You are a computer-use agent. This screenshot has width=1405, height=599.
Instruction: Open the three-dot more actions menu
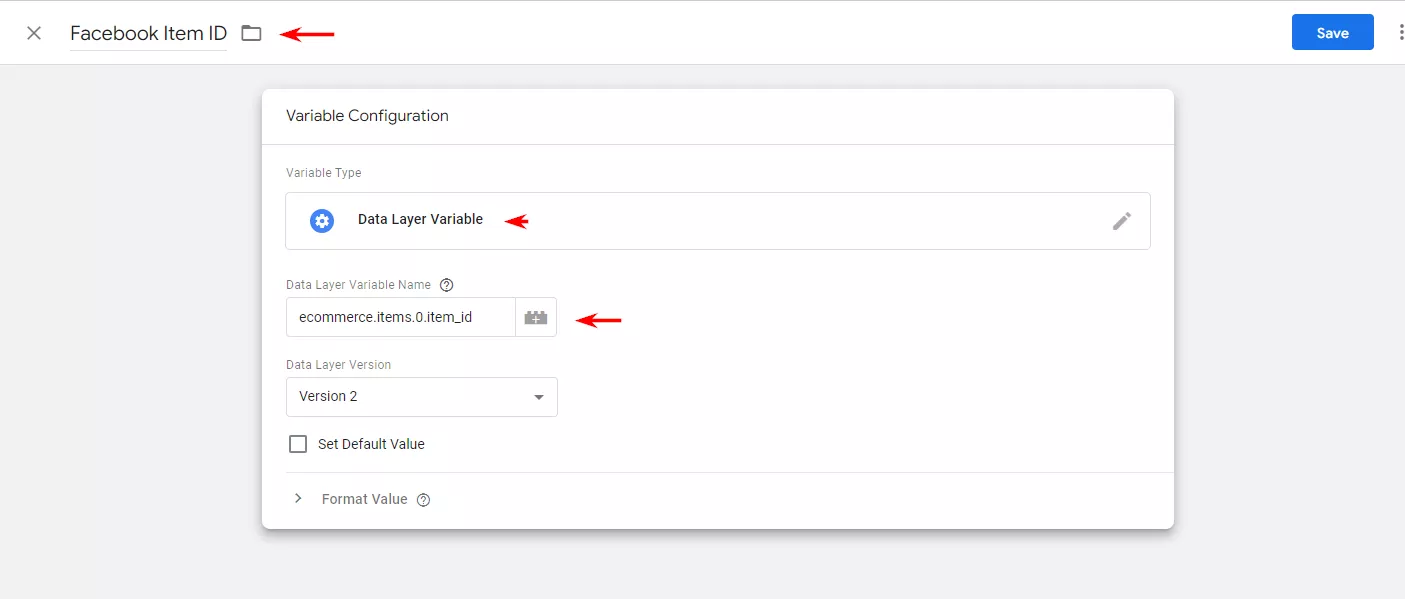coord(1400,33)
